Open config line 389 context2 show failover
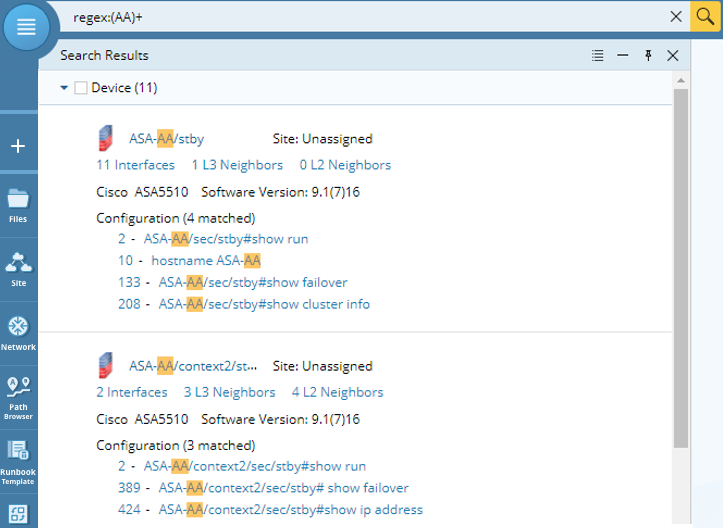The image size is (726, 528). pos(284,488)
